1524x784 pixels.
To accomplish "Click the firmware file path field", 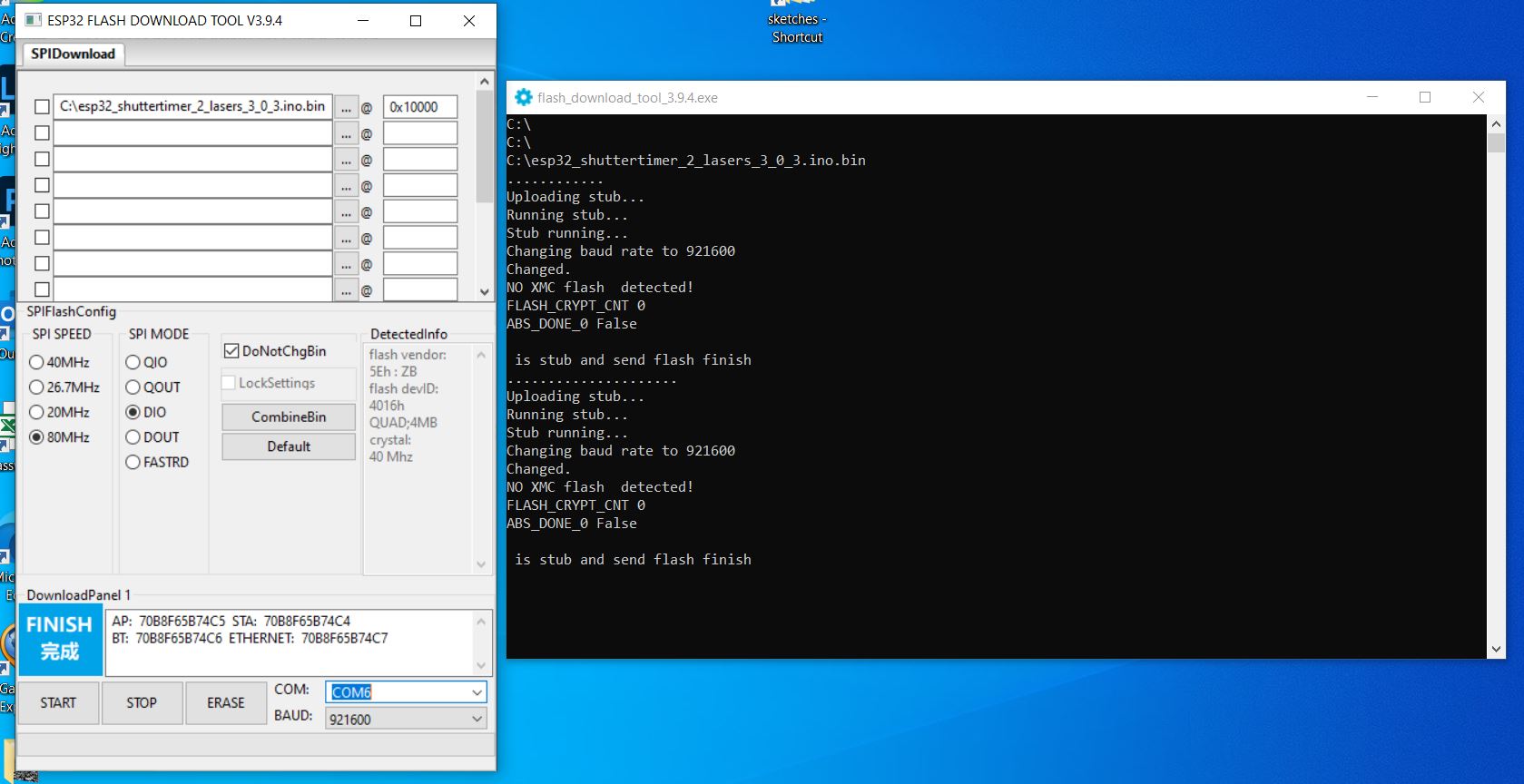I will (x=192, y=107).
